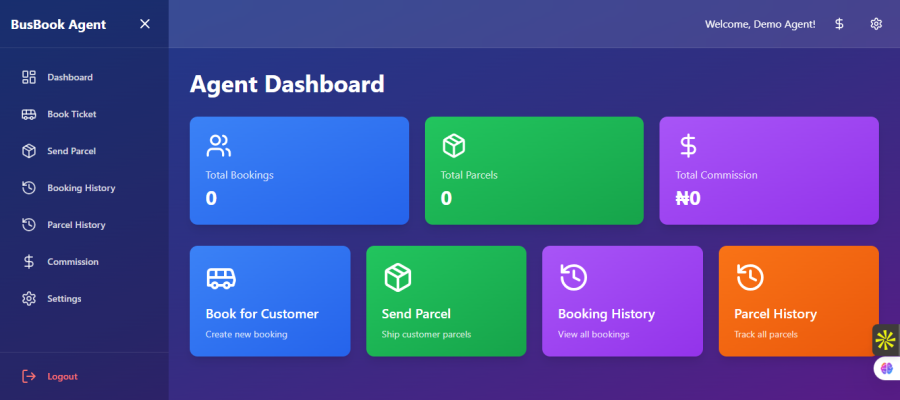Open Settings from the sidebar
Screen dimensions: 900x400
tap(64, 299)
